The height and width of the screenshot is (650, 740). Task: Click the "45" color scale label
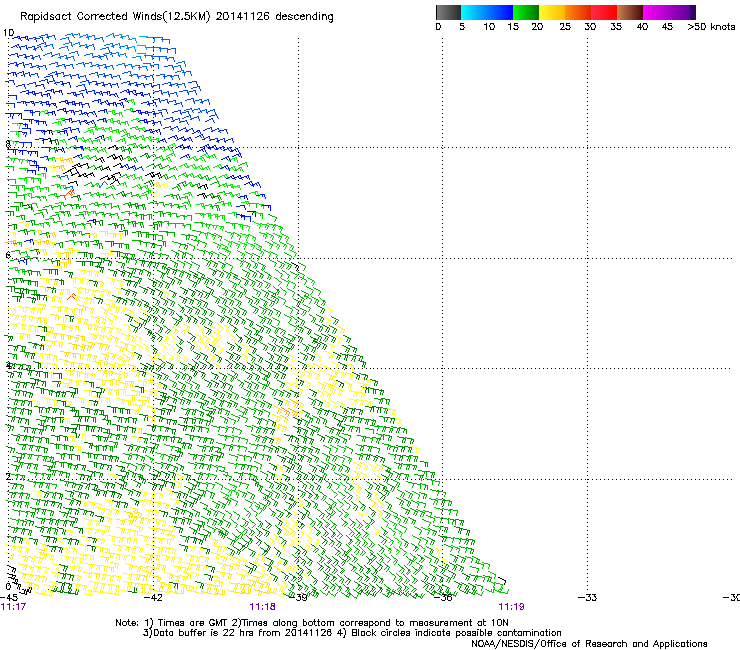tap(667, 27)
